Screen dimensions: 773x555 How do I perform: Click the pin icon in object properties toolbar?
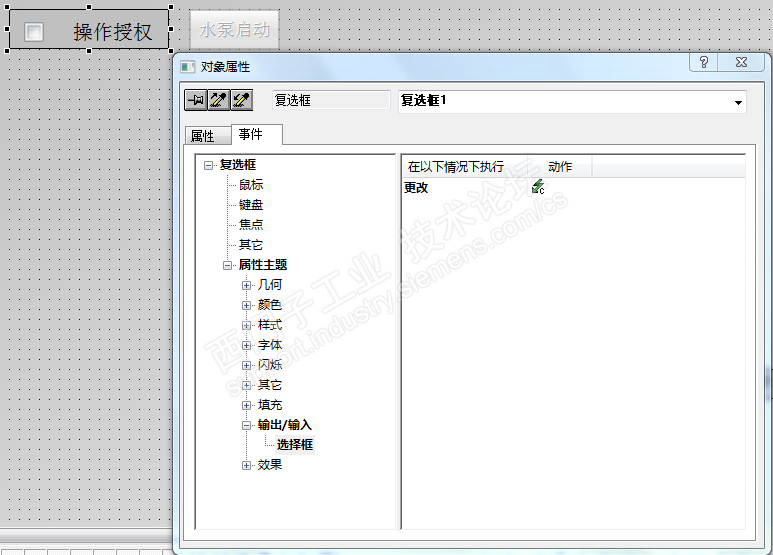[195, 100]
